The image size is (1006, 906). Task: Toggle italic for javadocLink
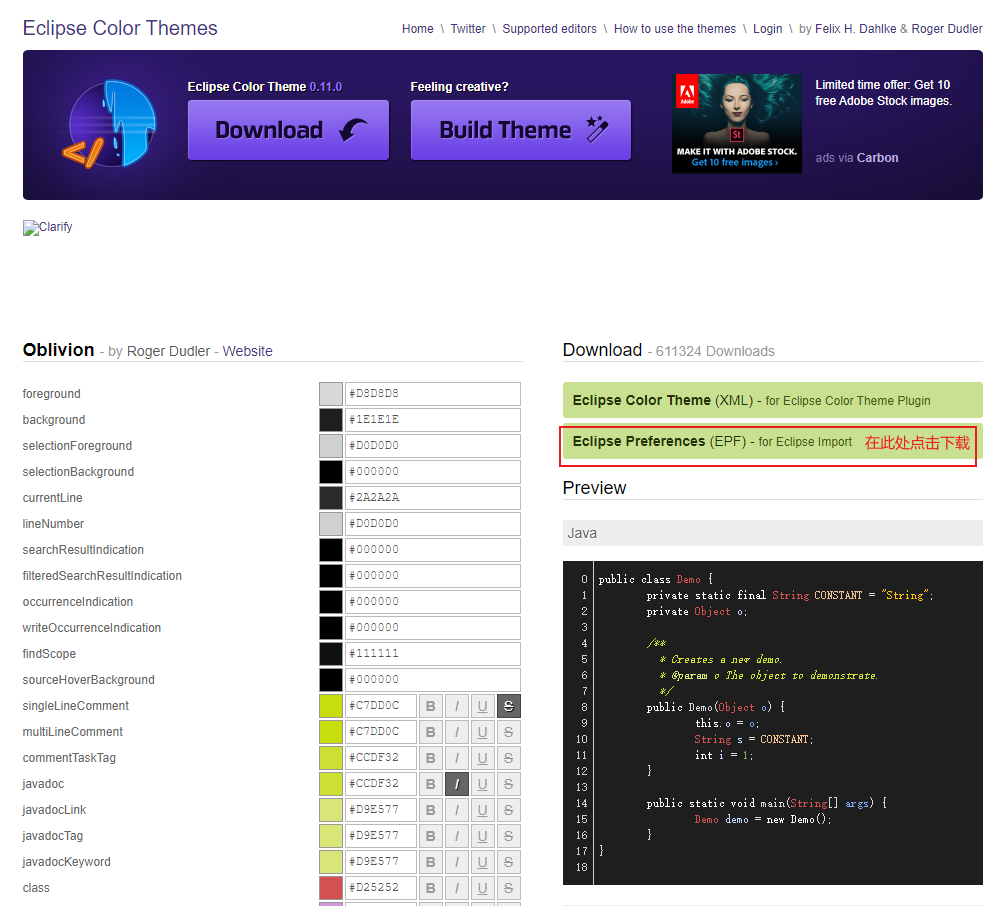[x=457, y=810]
